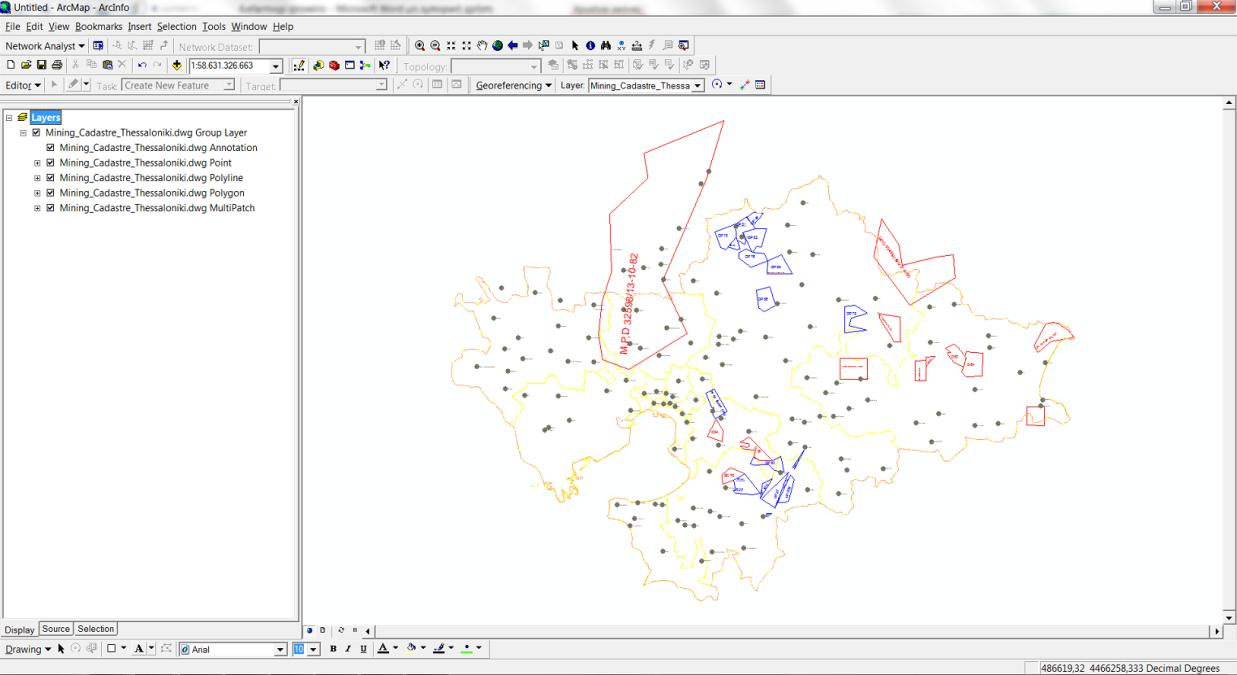This screenshot has width=1237, height=675.
Task: Activate the Pan hand tool
Action: click(x=482, y=46)
